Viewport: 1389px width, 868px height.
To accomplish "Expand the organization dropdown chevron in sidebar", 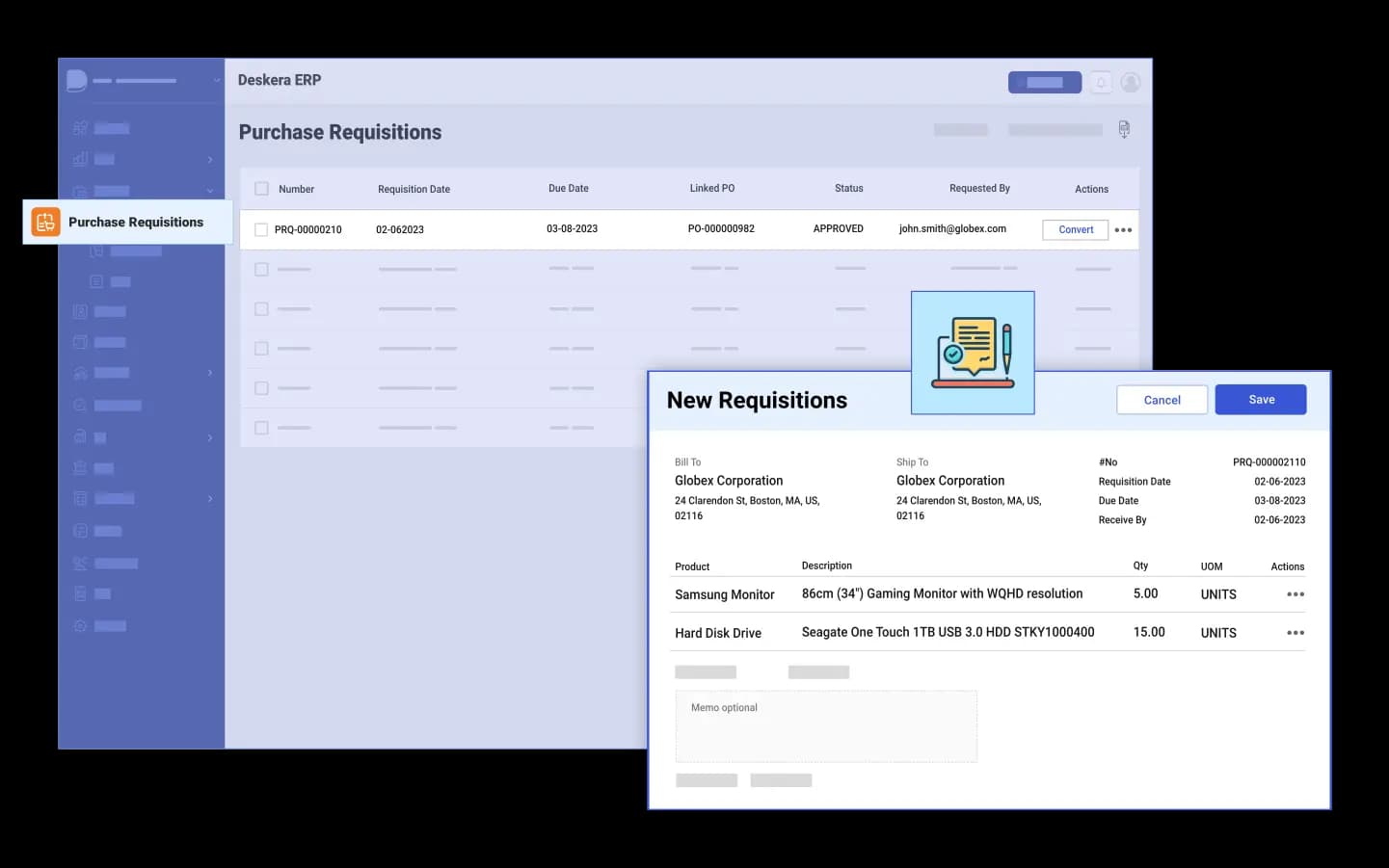I will [x=217, y=81].
